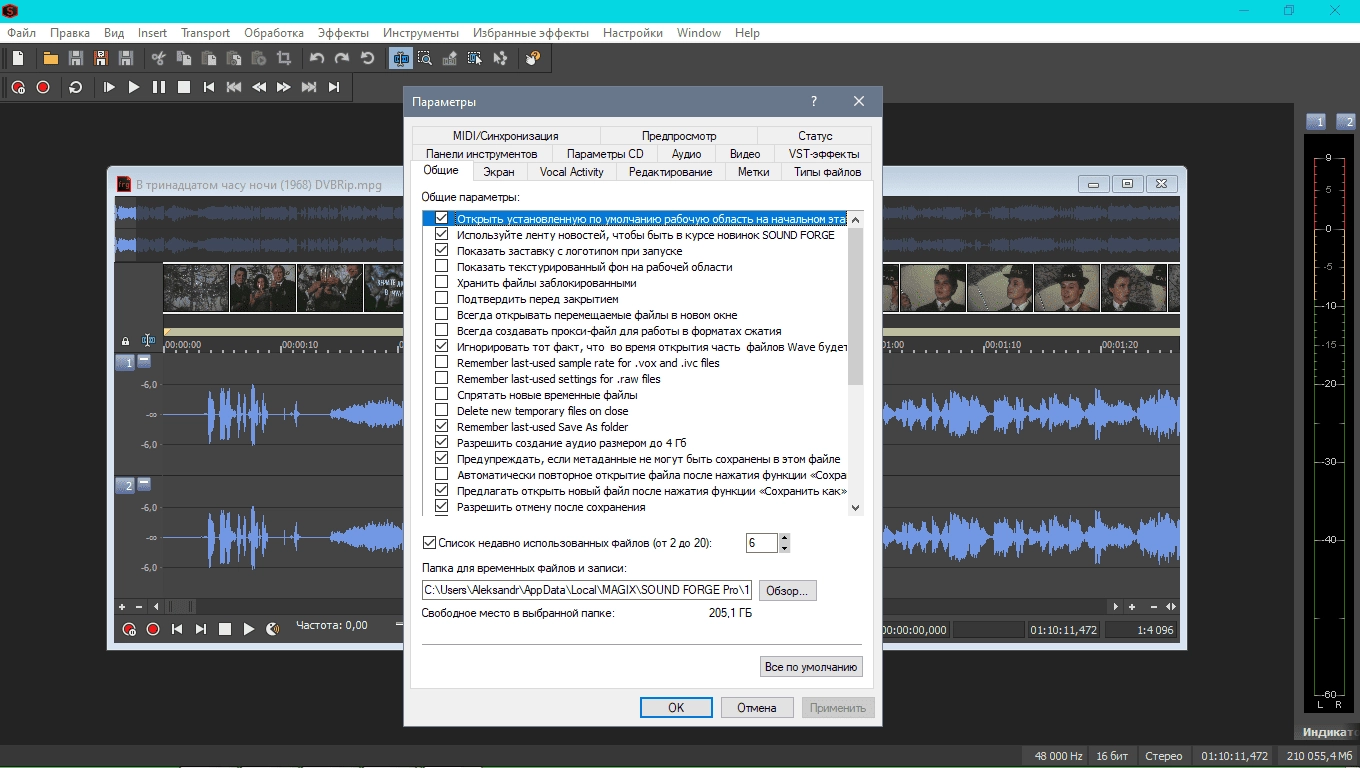Uncheck 'Показать заставку с логотипом при запуске'
This screenshot has height=768, width=1360.
[441, 251]
